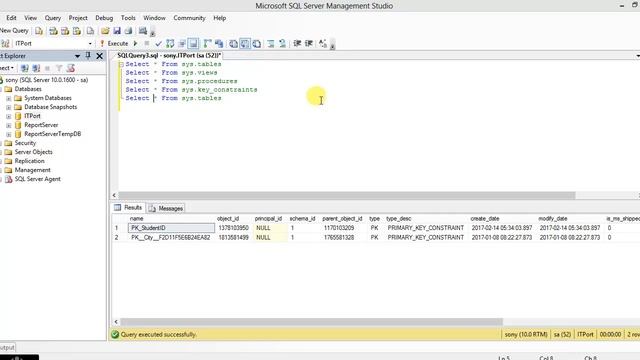This screenshot has width=640, height=360.
Task: Open Analysis Services XMLA Query
Action: (x=77, y=31)
